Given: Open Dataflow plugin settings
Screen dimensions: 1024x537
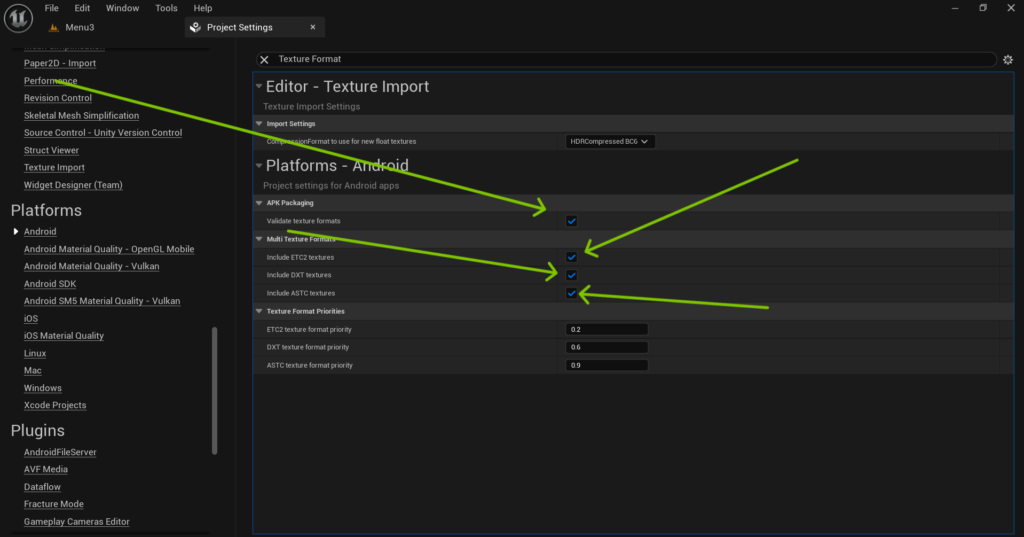Looking at the screenshot, I should (42, 487).
